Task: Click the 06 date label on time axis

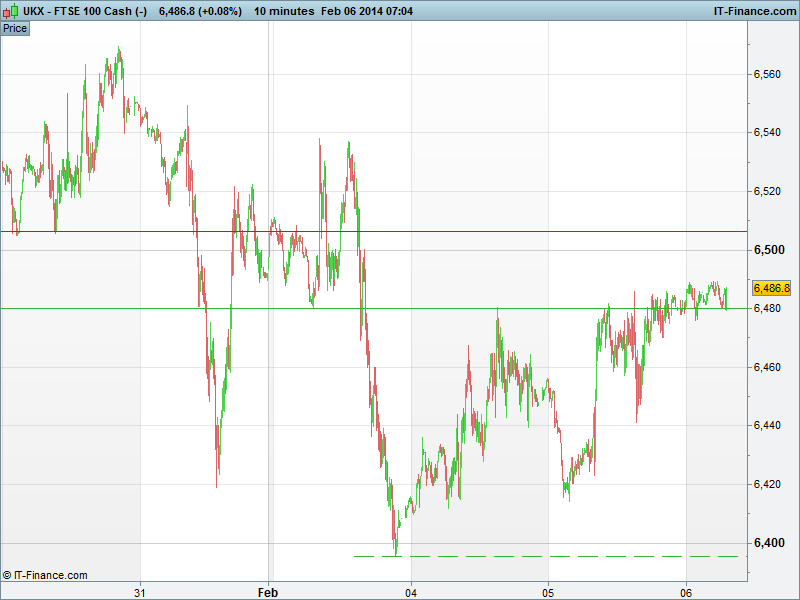Action: pyautogui.click(x=686, y=592)
